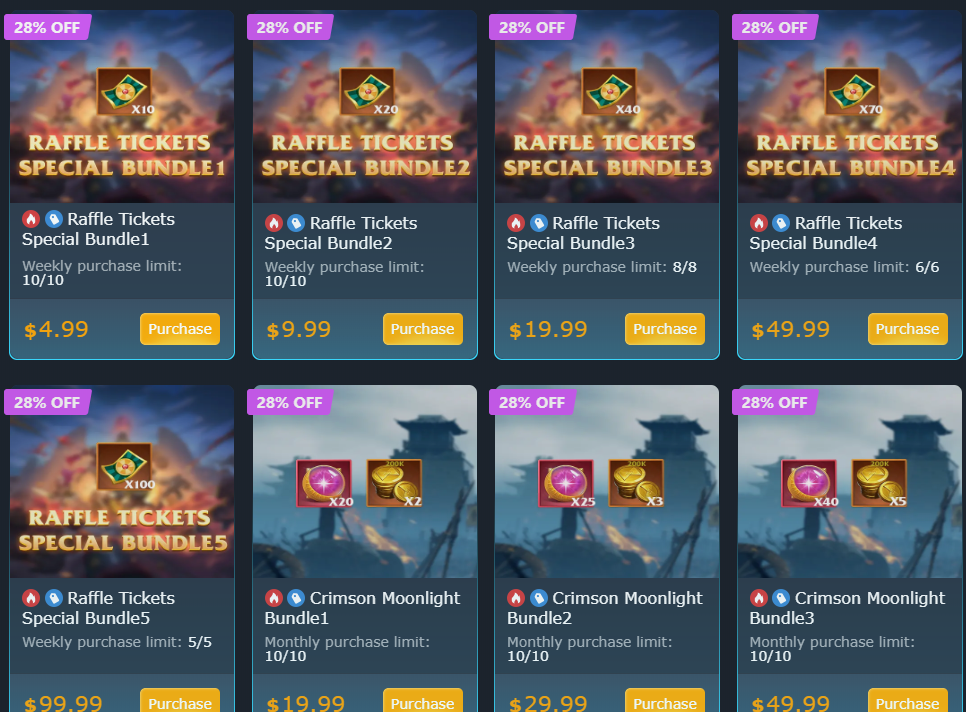
Task: Click the X40 pink gem icon in Crimson Moonlight Bundle3
Action: pyautogui.click(x=809, y=483)
